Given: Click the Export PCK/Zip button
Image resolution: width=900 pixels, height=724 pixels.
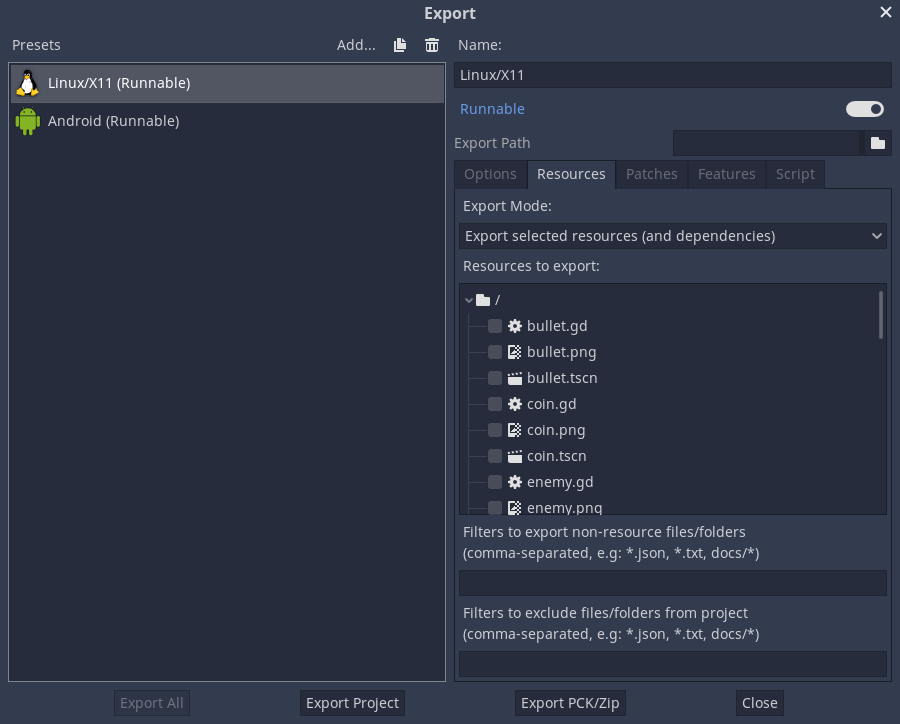Looking at the screenshot, I should (570, 703).
